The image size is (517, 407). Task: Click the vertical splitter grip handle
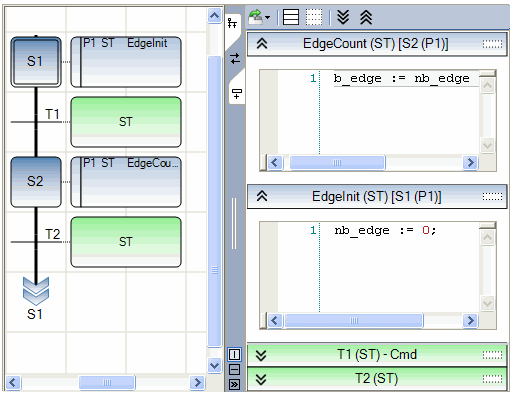(234, 223)
